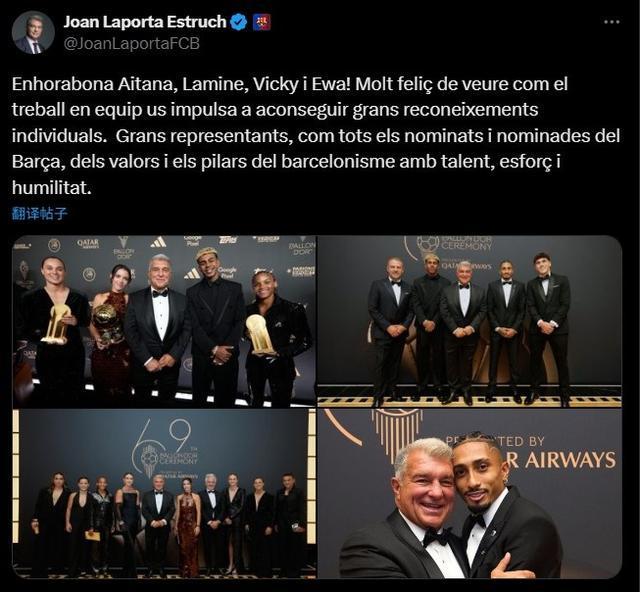The height and width of the screenshot is (592, 640).
Task: Open the three-dot more options menu
Action: pos(611,22)
